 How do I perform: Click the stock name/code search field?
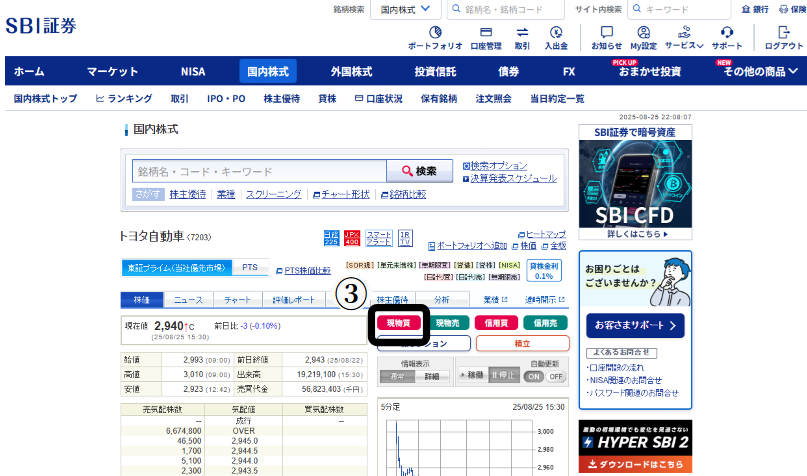tap(259, 171)
